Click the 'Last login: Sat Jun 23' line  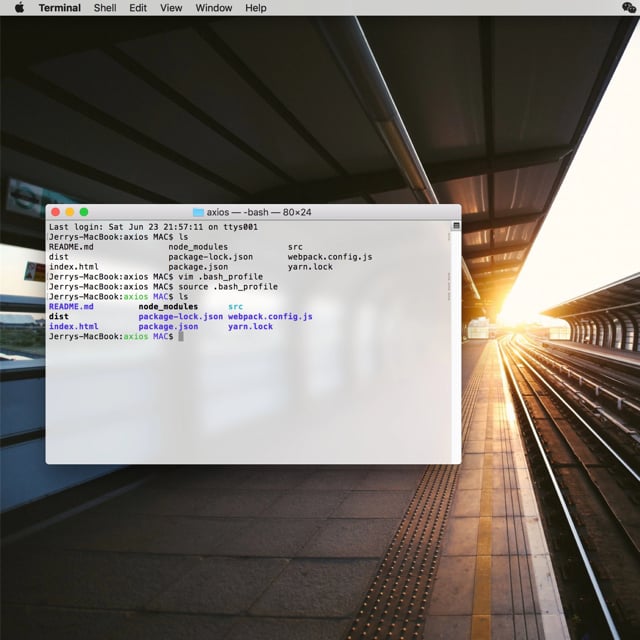[x=153, y=227]
